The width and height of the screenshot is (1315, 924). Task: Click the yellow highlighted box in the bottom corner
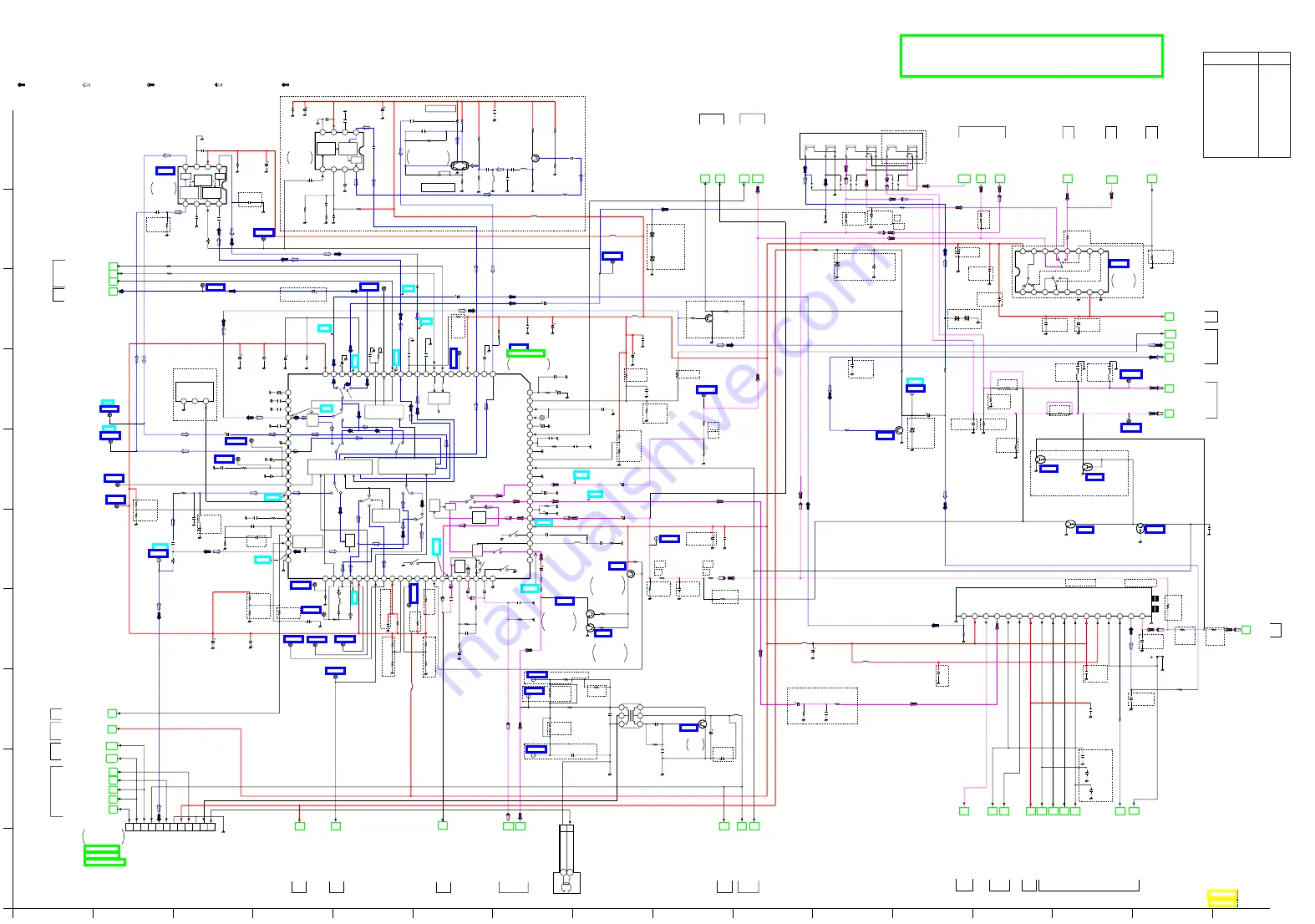1222,898
